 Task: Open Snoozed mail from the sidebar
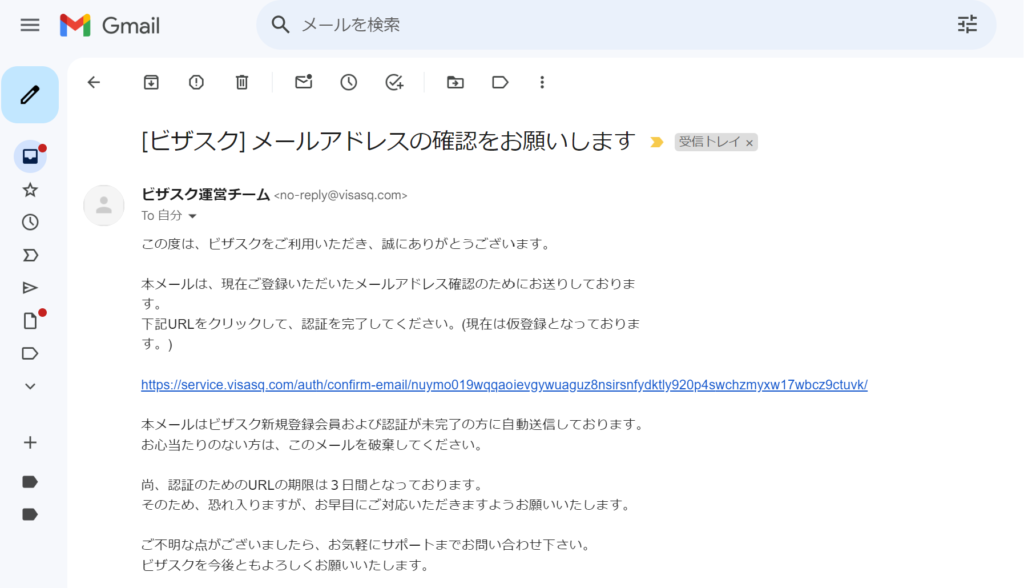[x=30, y=221]
